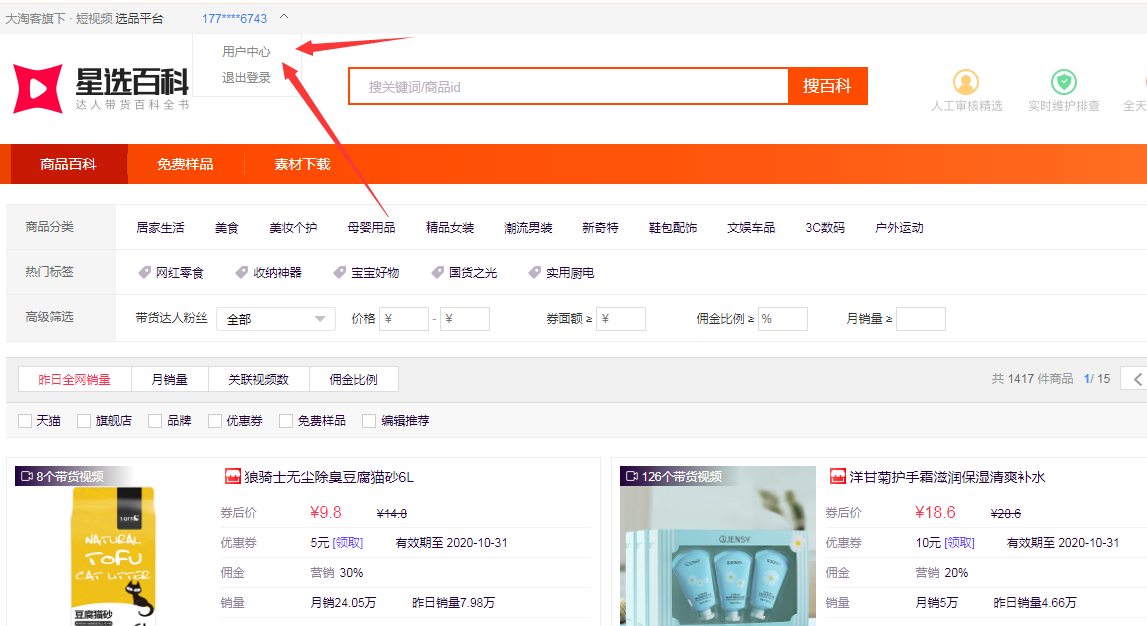Screen dimensions: 1147x626
Task: Switch to the 免费样品 navigation tab
Action: pos(185,164)
